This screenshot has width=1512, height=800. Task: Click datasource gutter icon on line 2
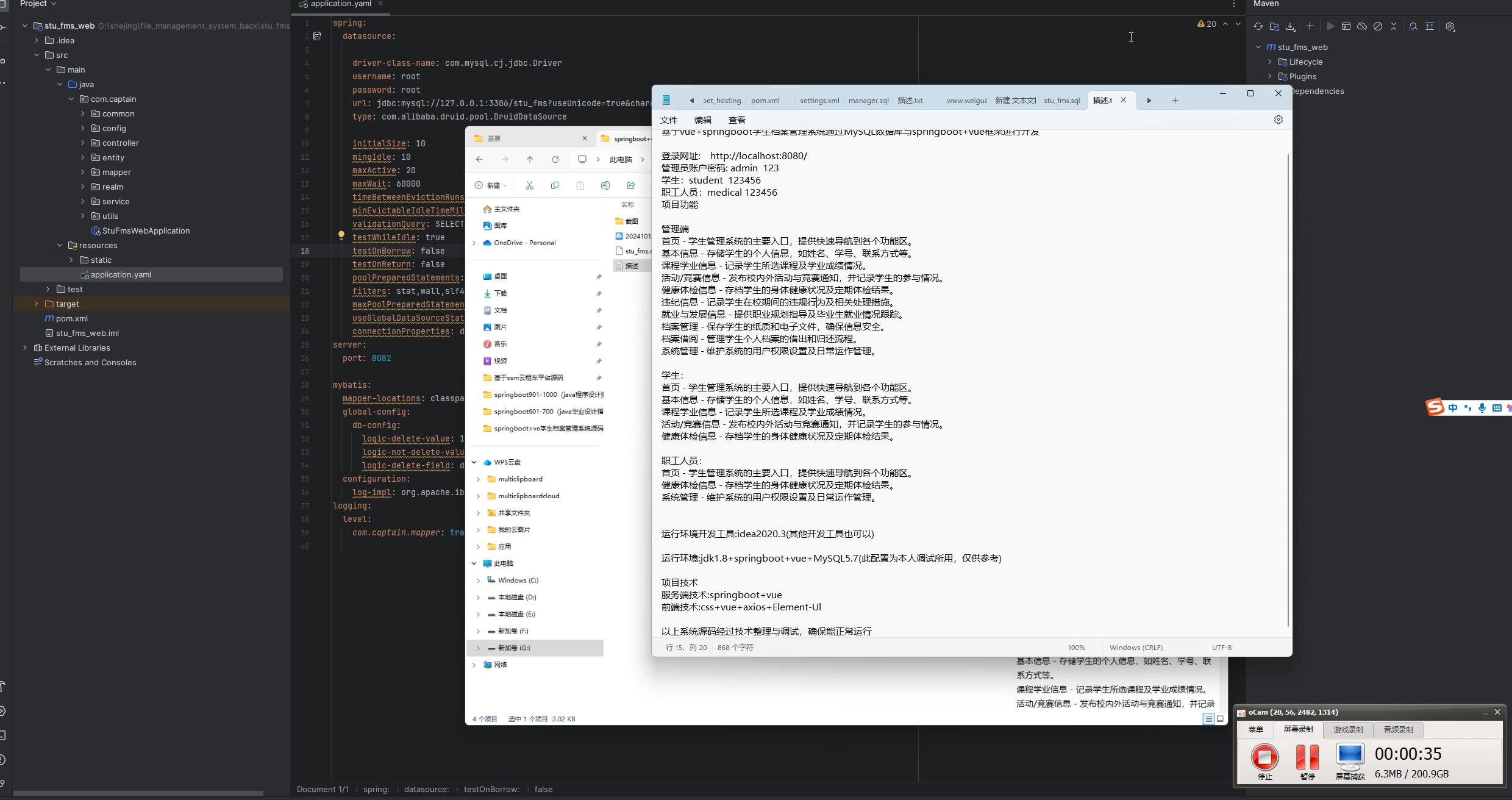coord(317,36)
